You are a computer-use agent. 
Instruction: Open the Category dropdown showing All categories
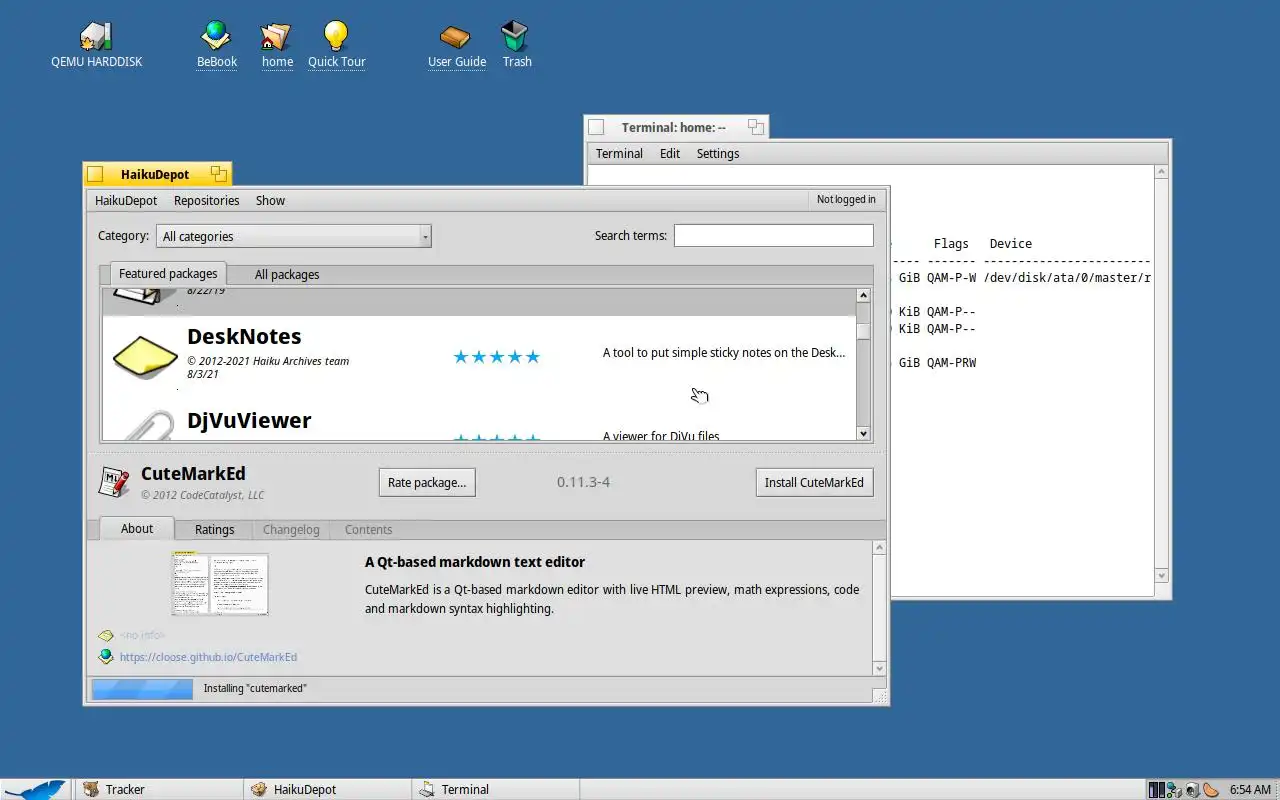293,236
